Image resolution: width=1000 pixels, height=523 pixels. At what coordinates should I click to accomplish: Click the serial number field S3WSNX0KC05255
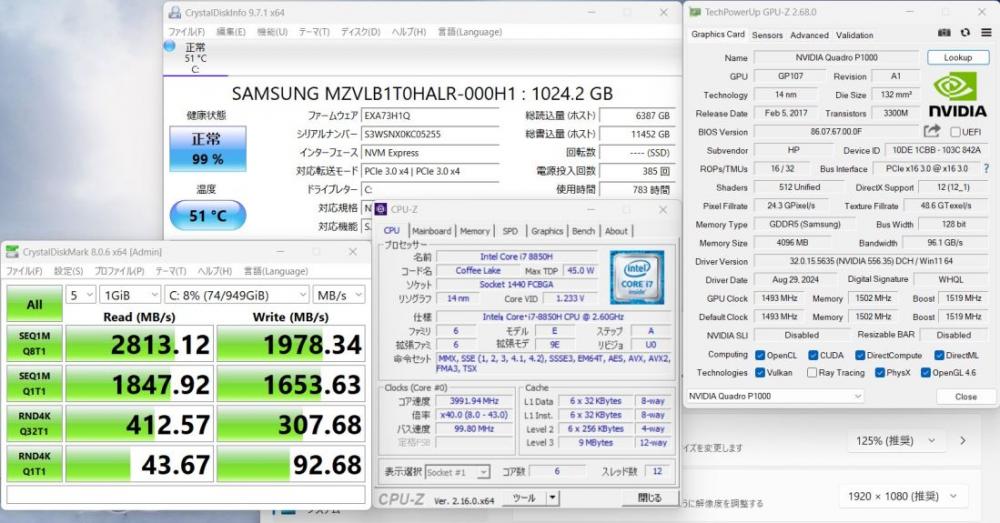[430, 134]
